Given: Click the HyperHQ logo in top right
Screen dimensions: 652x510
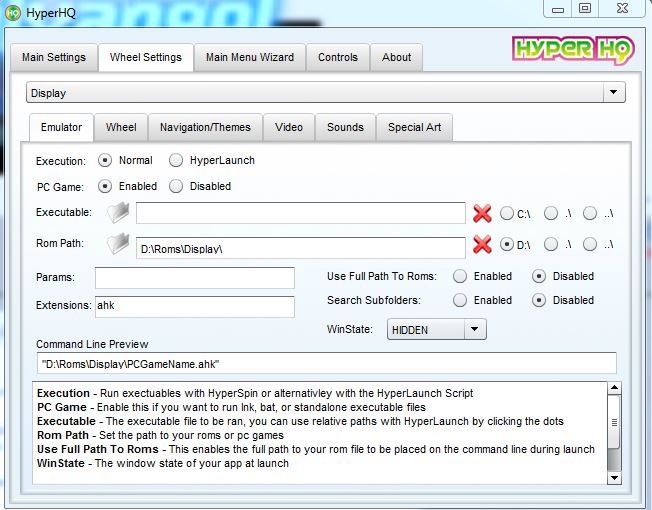Looking at the screenshot, I should (x=573, y=50).
